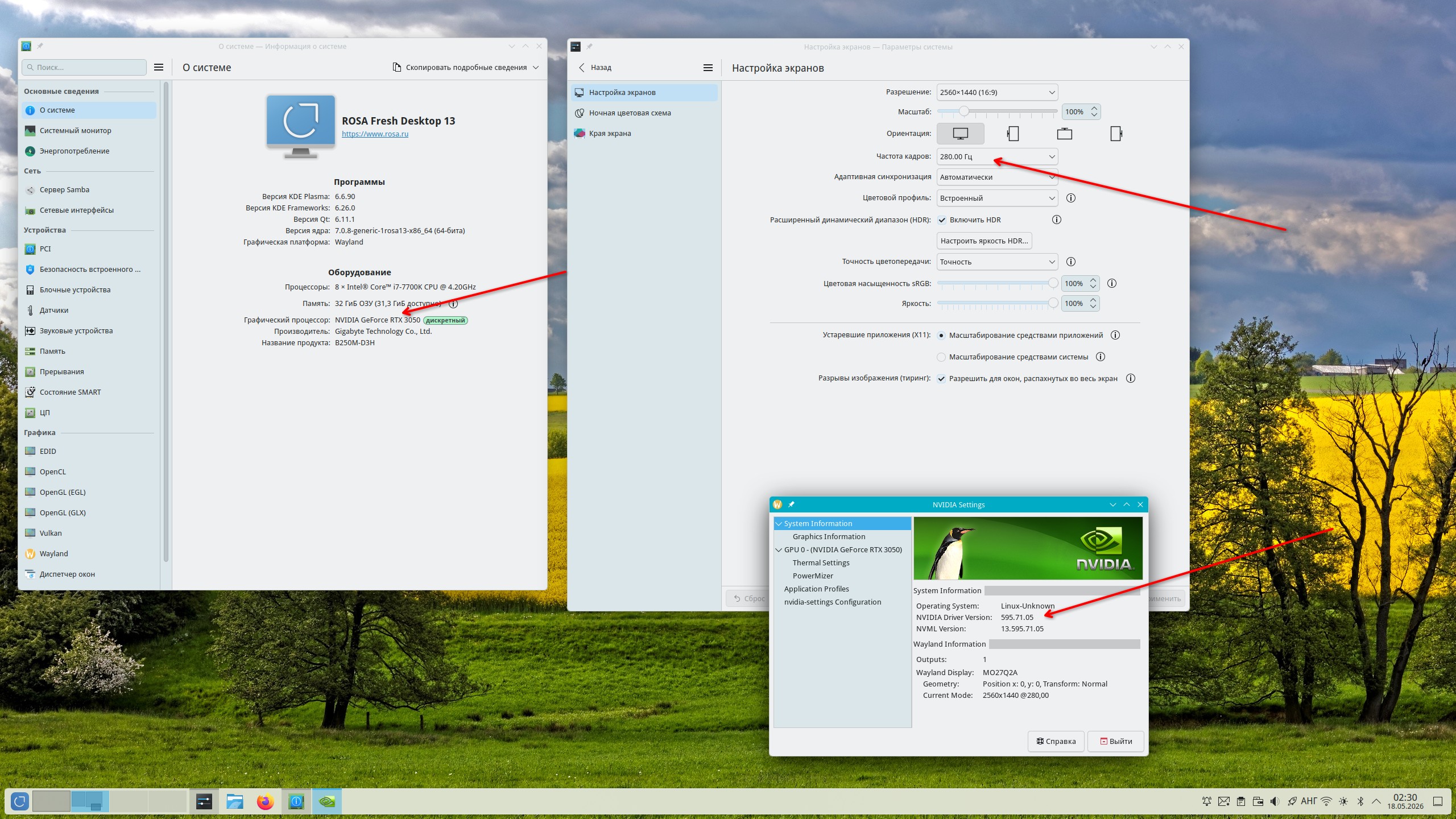Open notifications bell in system tray

coord(1207,801)
